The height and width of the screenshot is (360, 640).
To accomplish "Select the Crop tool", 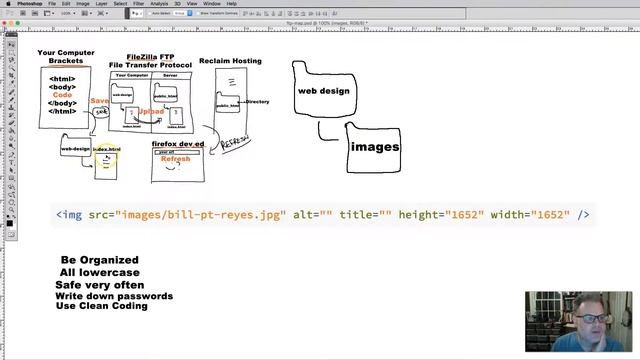I will [11, 76].
